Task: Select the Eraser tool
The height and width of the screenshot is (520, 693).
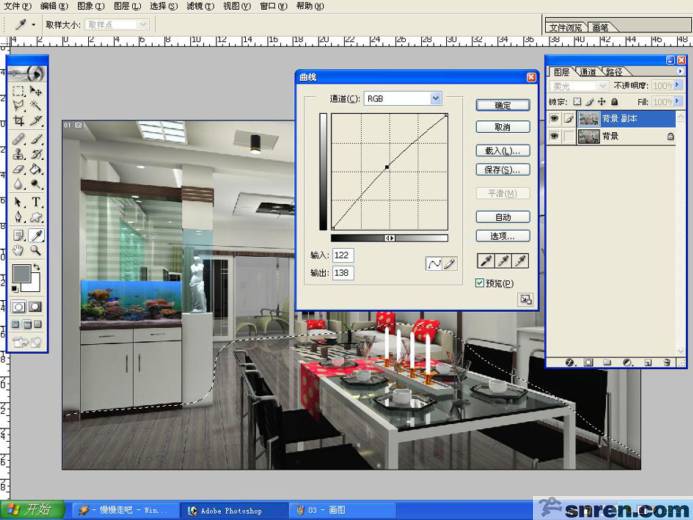Action: pyautogui.click(x=18, y=169)
